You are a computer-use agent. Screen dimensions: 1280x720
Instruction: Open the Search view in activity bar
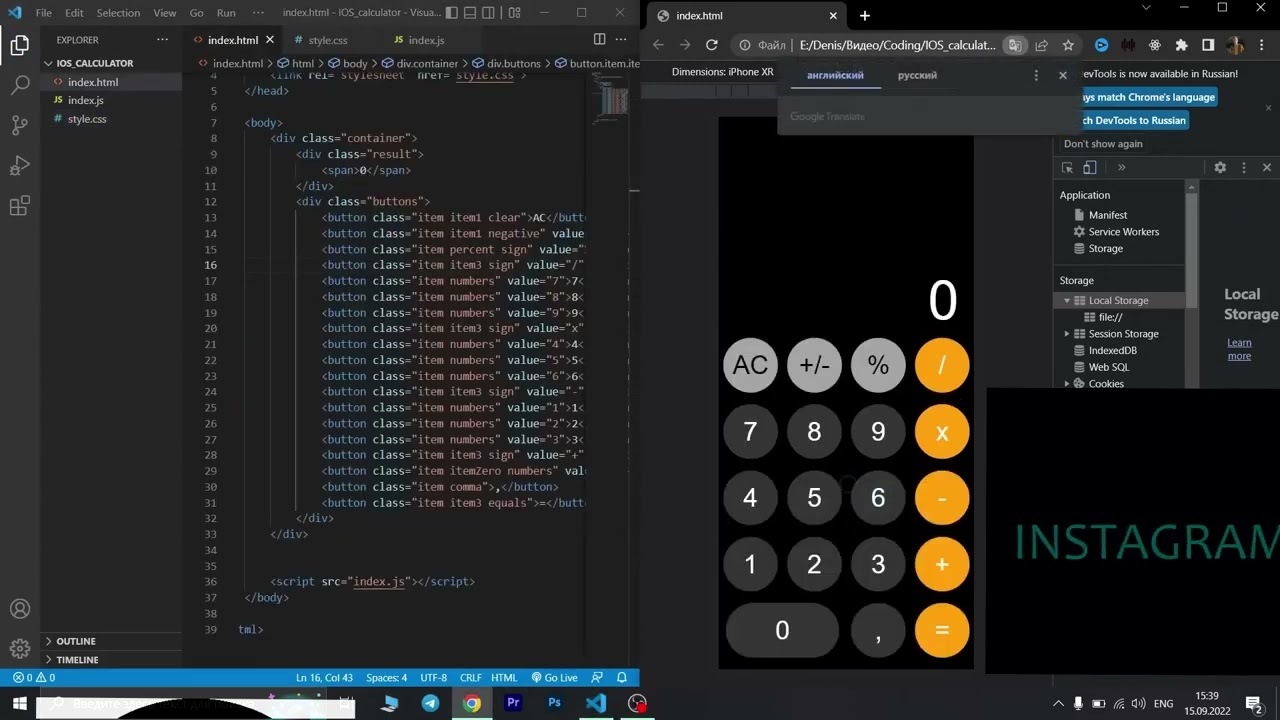[19, 85]
